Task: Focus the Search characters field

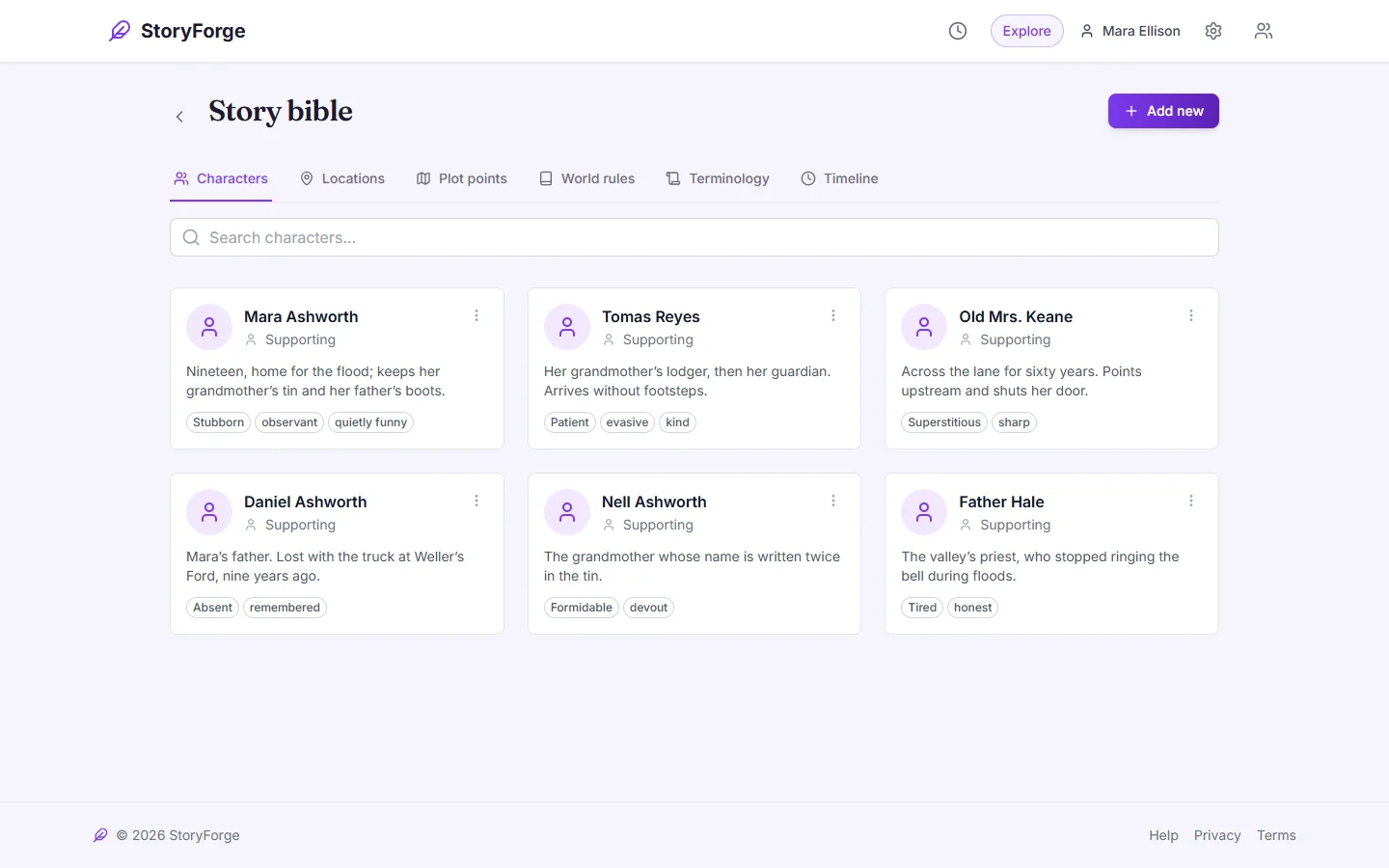Action: (694, 237)
